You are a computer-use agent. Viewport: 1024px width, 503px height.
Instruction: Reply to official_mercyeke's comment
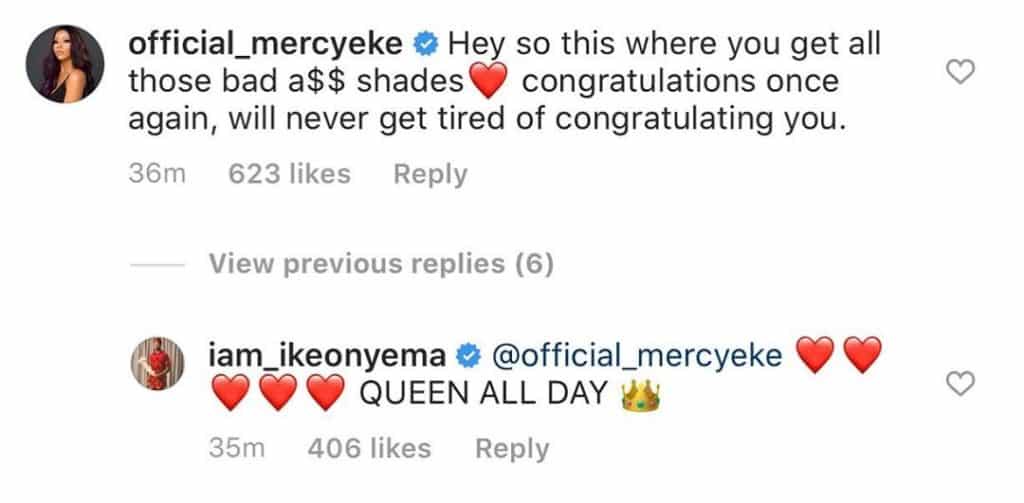tap(430, 174)
